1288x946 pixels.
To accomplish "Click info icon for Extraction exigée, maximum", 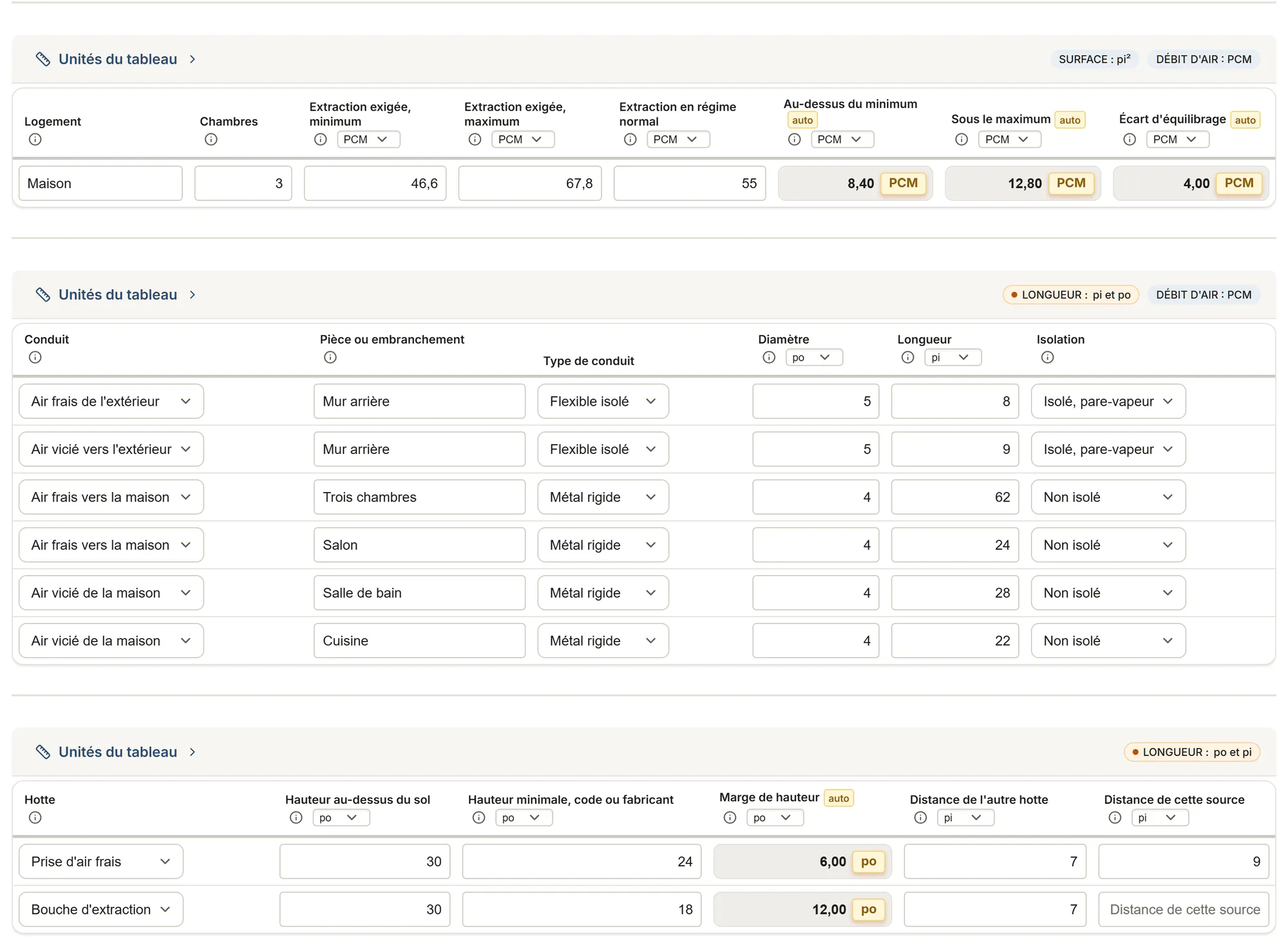I will [475, 139].
